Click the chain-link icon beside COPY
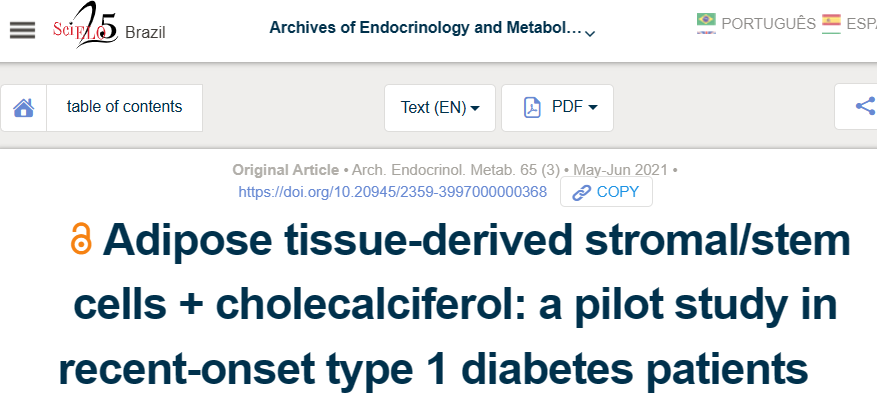This screenshot has width=877, height=414. pyautogui.click(x=582, y=193)
